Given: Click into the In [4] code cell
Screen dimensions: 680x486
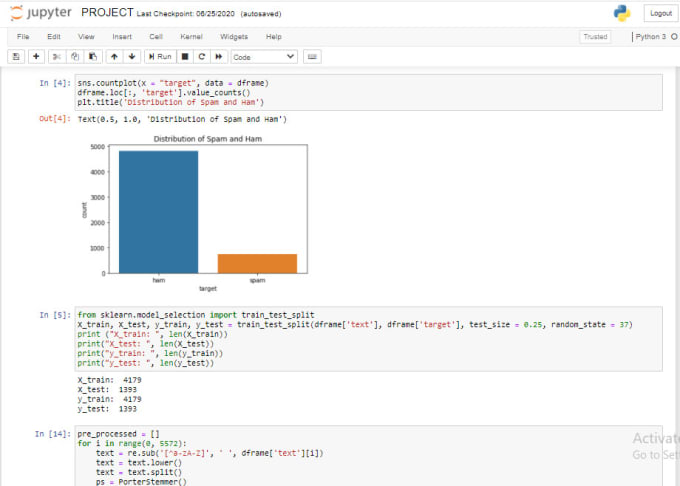Looking at the screenshot, I should click(x=369, y=92).
